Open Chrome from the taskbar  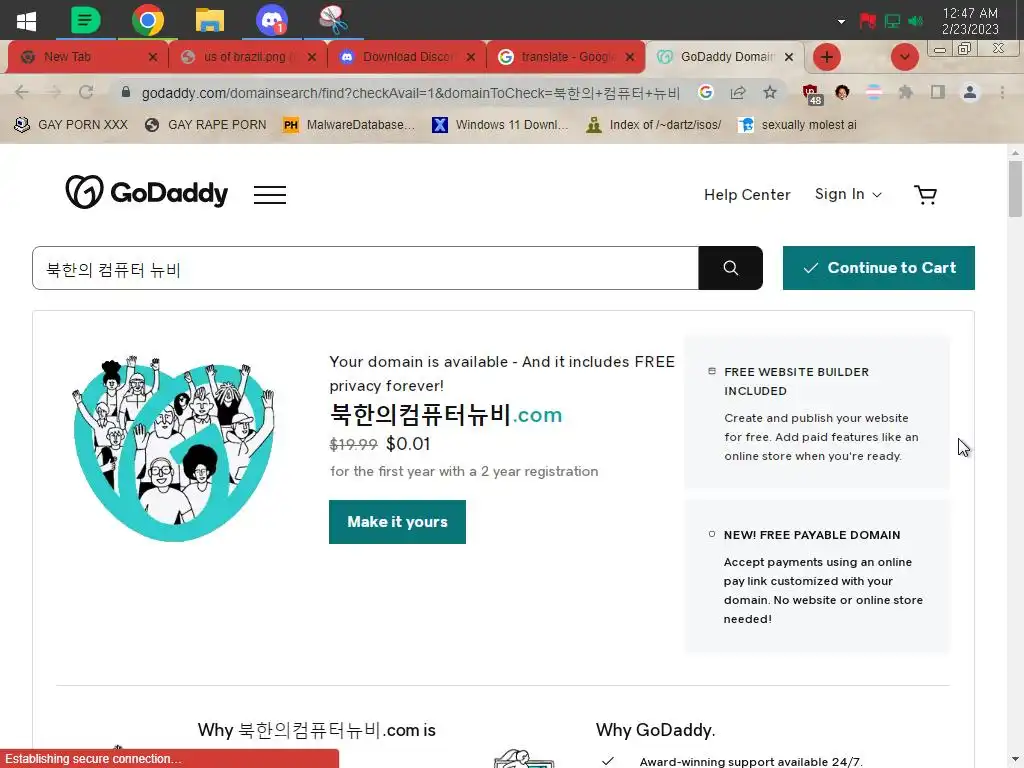148,20
